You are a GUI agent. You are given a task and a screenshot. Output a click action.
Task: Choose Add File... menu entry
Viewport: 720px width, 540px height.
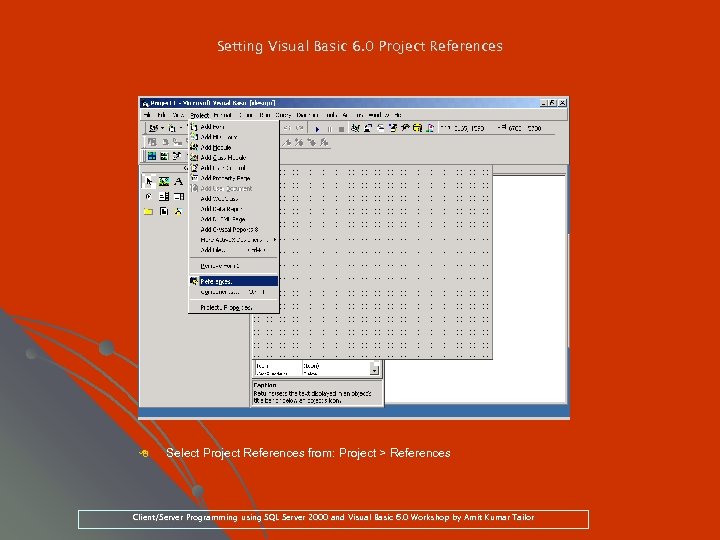click(x=233, y=250)
